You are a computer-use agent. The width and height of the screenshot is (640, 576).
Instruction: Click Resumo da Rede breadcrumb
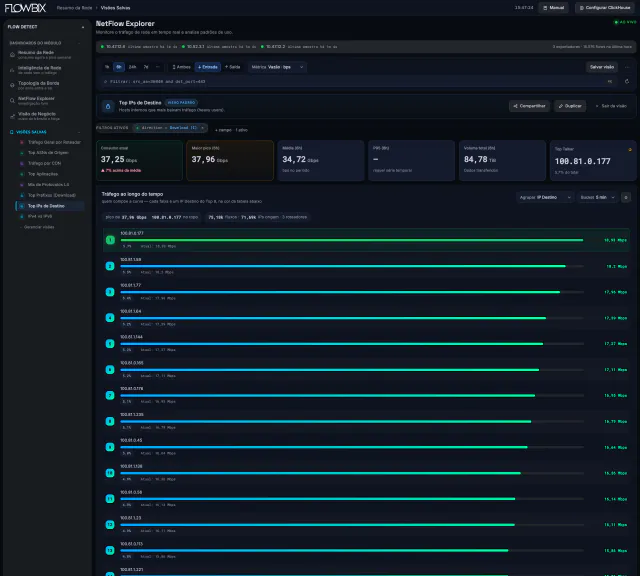(x=74, y=8)
